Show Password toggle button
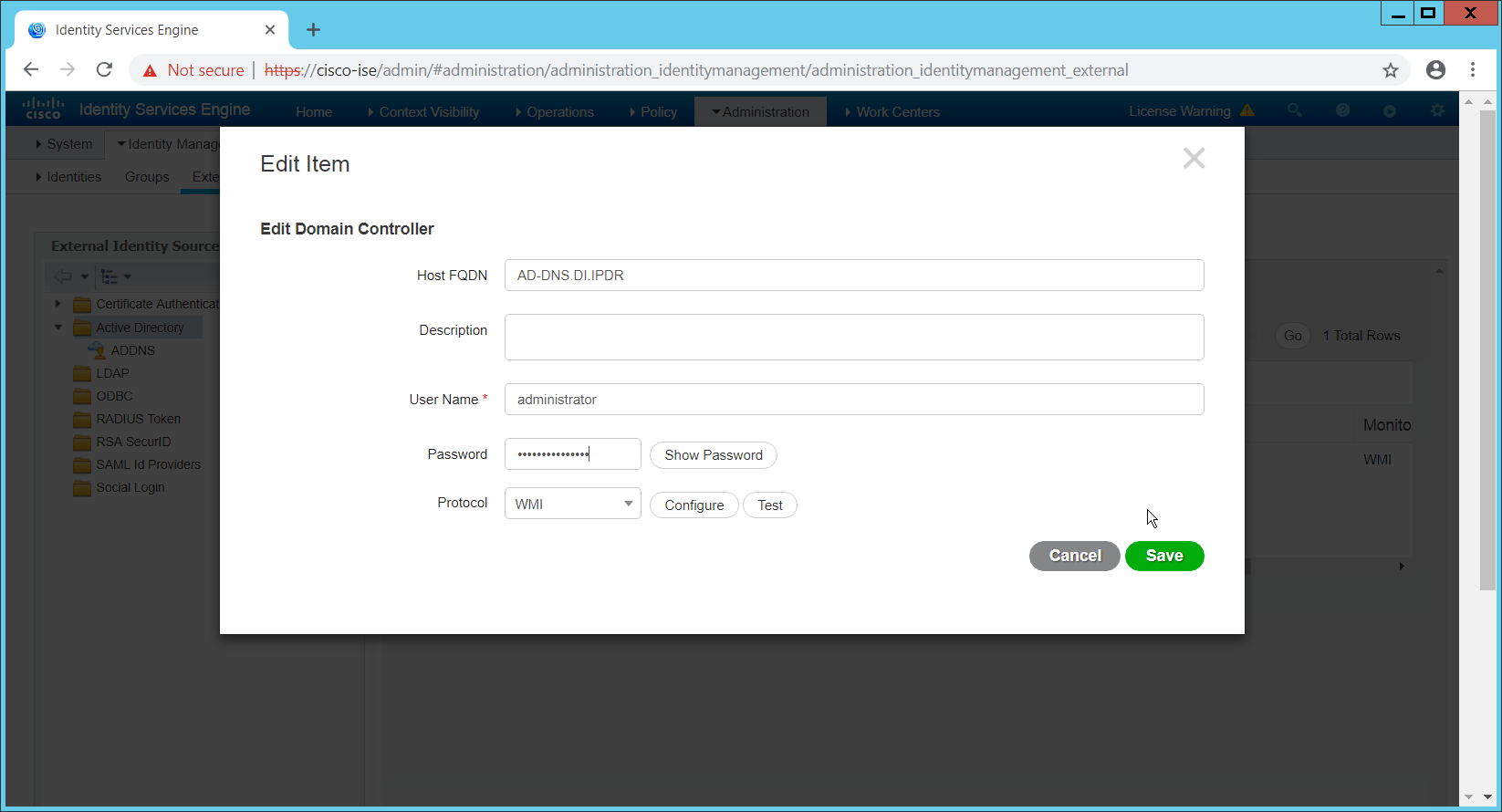This screenshot has height=812, width=1502. [713, 455]
